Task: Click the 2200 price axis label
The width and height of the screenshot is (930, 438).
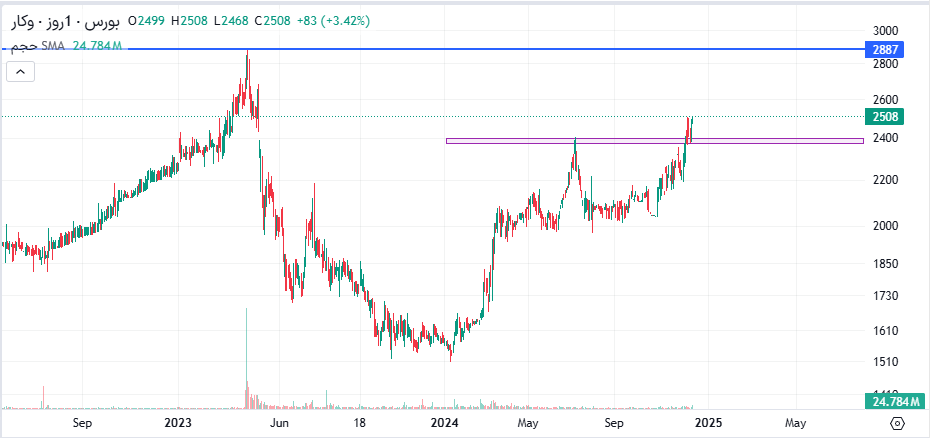Action: click(x=886, y=180)
